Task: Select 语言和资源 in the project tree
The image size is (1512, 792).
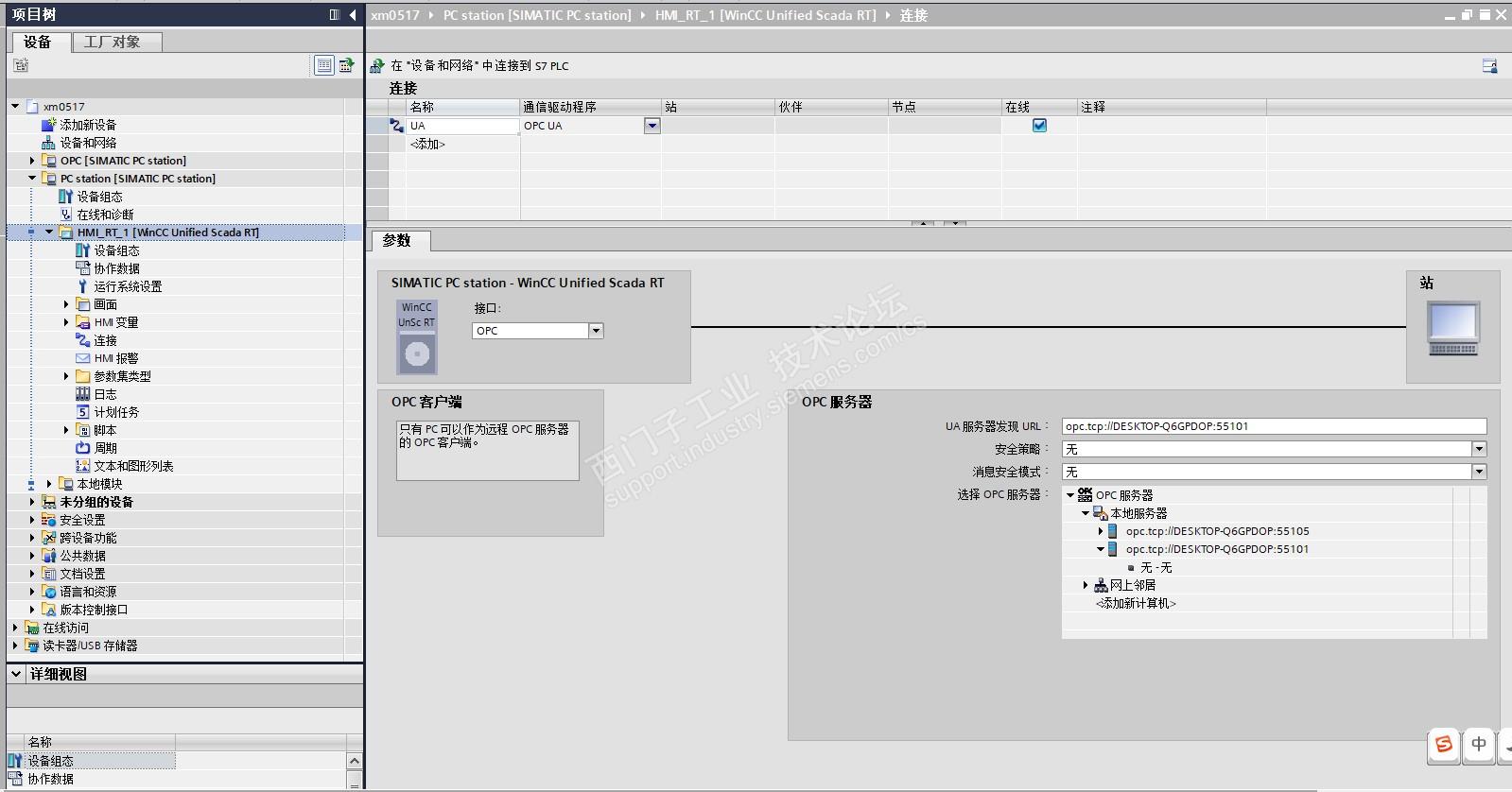Action: [x=88, y=592]
